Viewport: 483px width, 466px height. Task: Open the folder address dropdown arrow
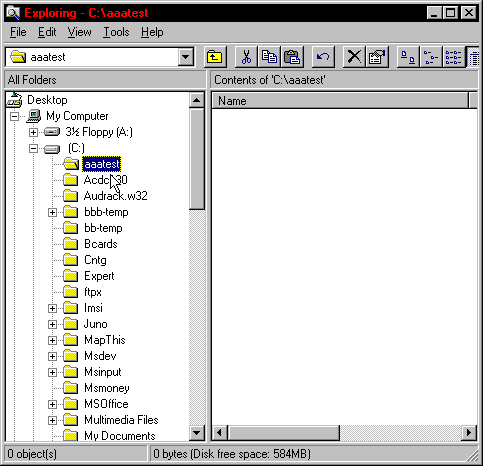pos(186,57)
